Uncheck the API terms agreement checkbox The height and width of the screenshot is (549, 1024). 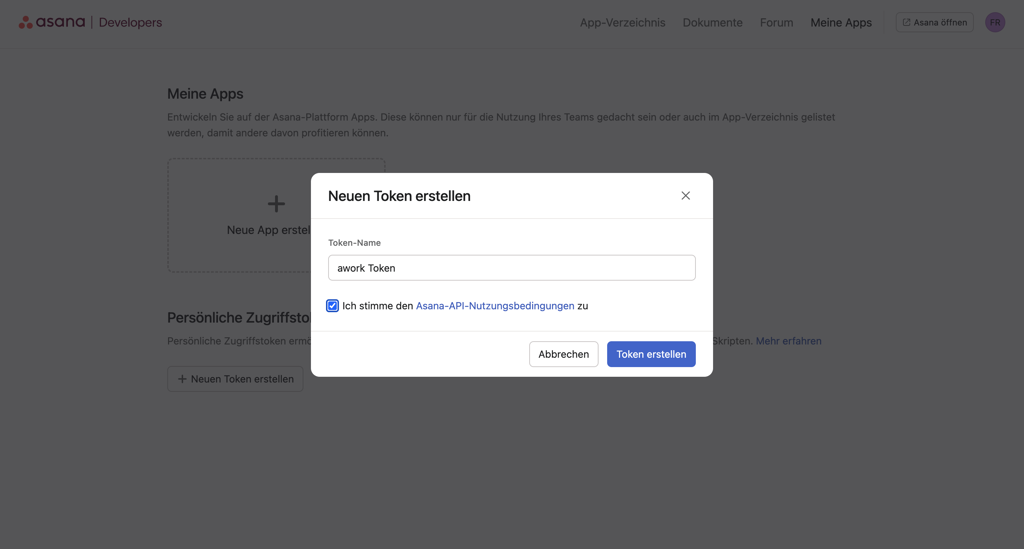click(x=332, y=306)
